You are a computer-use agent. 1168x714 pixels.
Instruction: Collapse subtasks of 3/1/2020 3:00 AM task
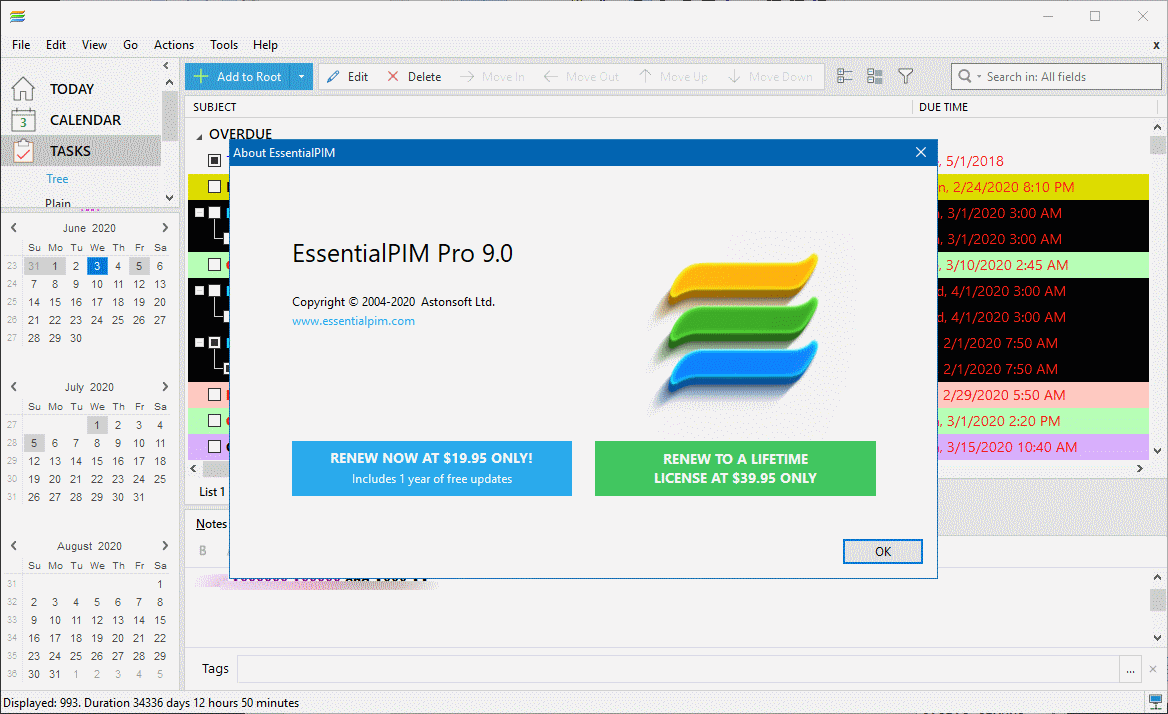[x=200, y=212]
